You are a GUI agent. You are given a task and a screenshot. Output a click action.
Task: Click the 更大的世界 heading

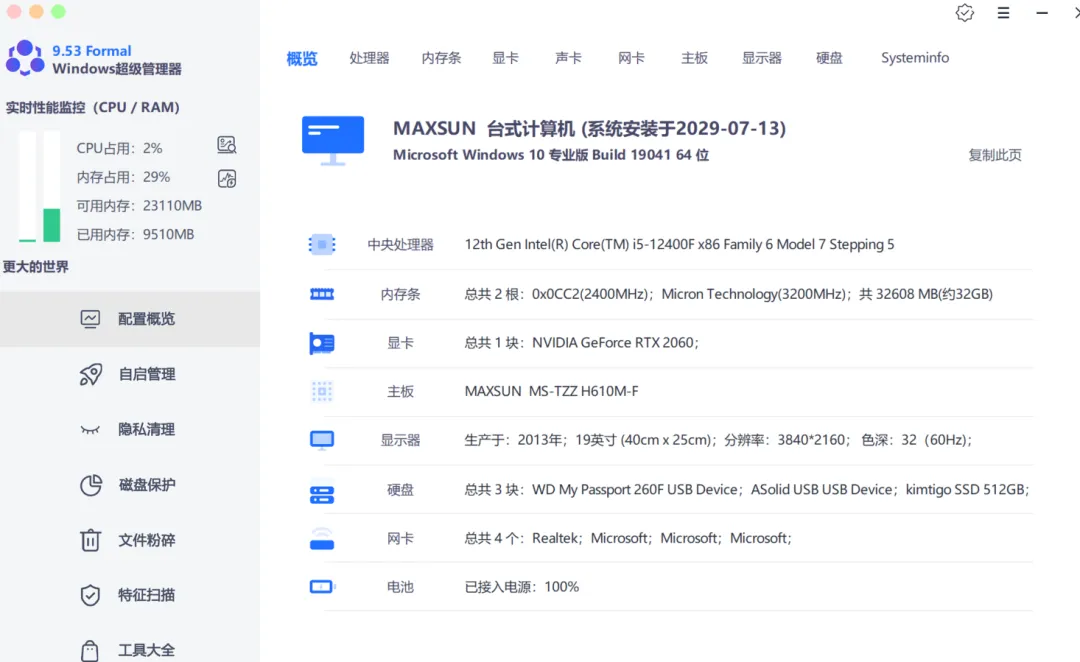click(35, 267)
